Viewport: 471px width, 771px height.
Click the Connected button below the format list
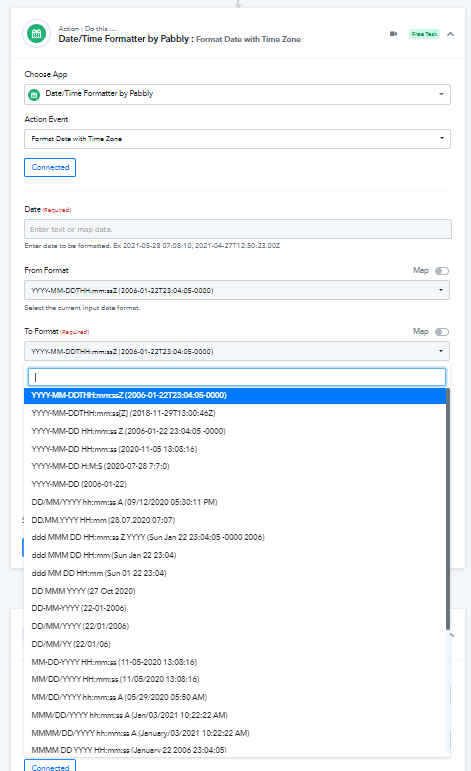point(50,766)
